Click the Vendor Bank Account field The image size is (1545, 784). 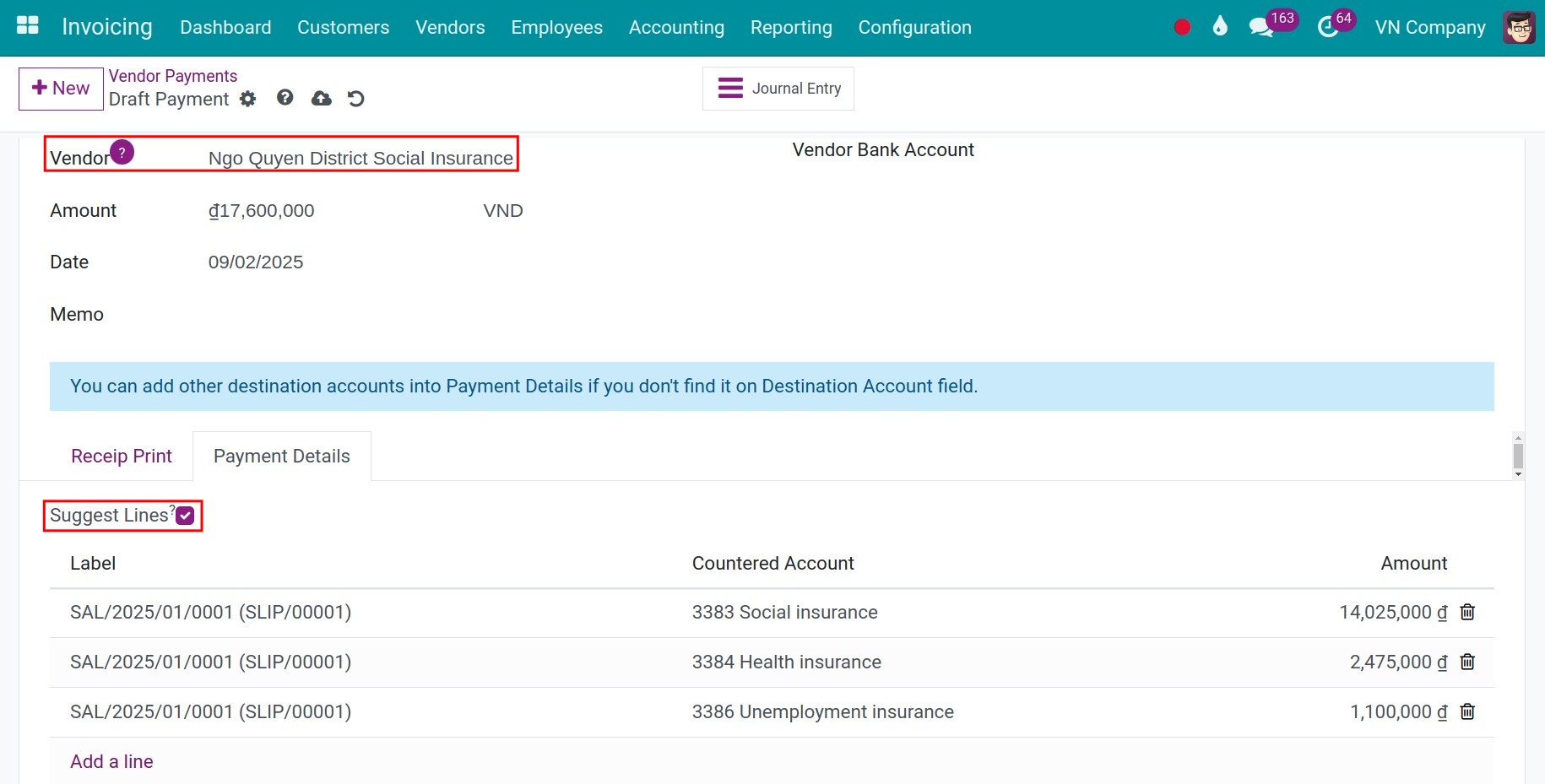[x=883, y=150]
